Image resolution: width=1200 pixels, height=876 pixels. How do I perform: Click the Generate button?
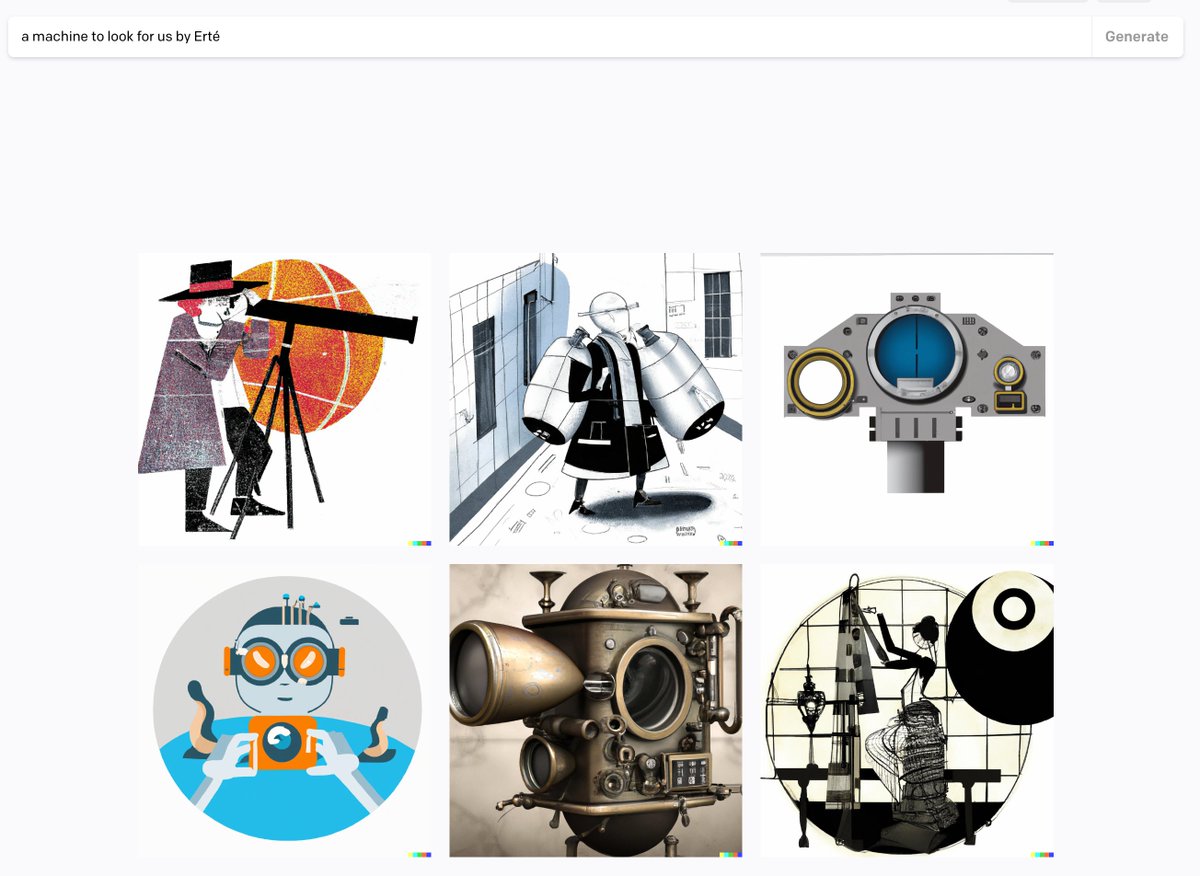1137,36
